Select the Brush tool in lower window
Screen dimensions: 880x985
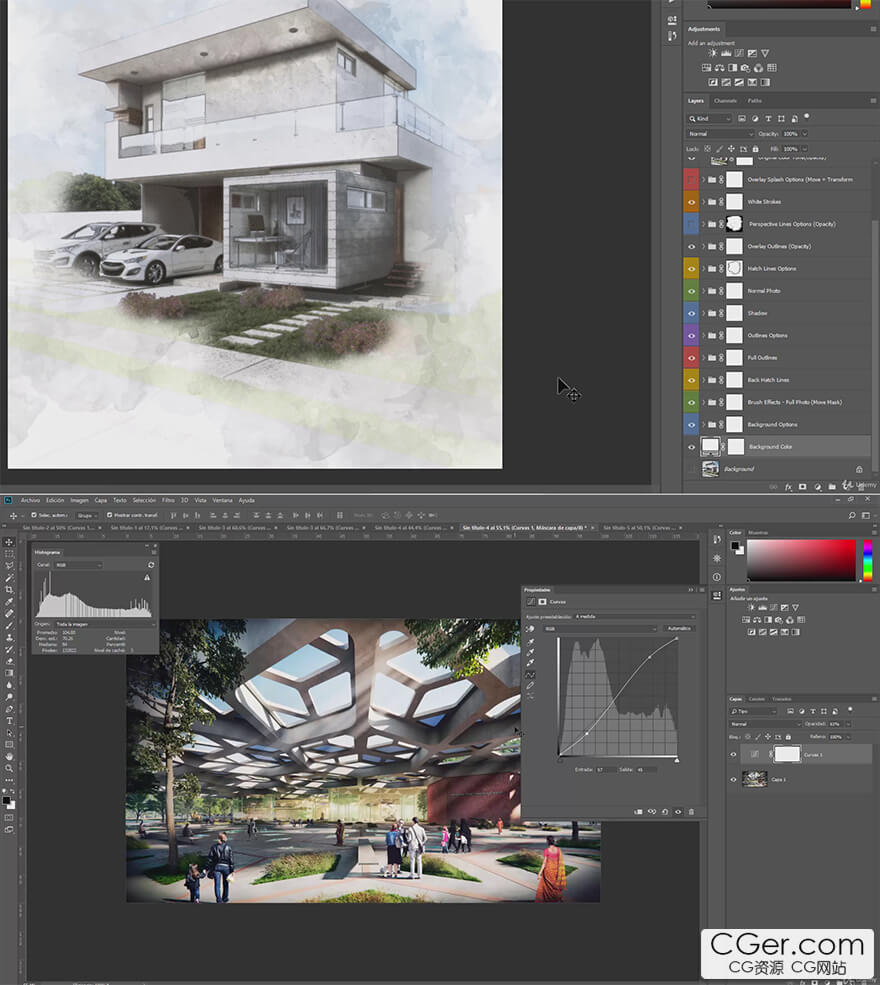[9, 625]
